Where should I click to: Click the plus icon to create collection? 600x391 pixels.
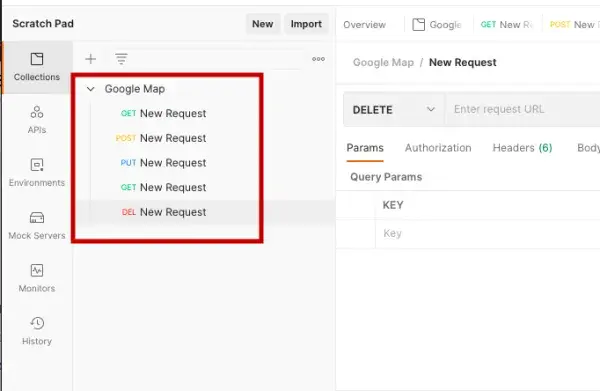coord(91,59)
